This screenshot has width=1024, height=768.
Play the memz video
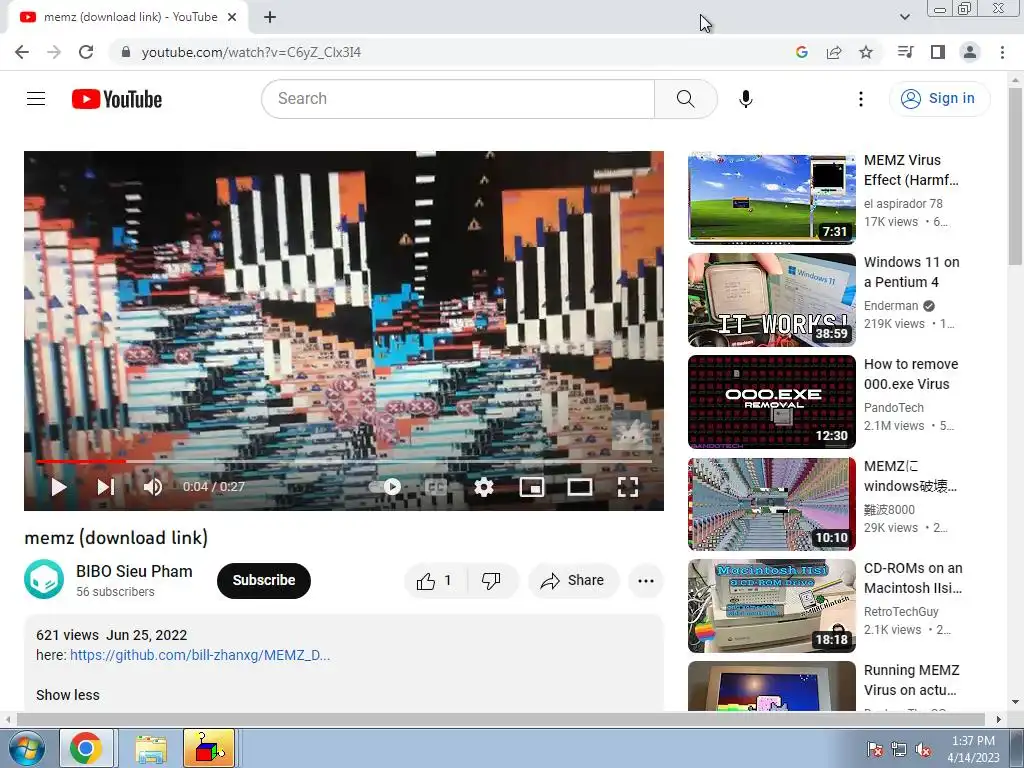point(59,487)
